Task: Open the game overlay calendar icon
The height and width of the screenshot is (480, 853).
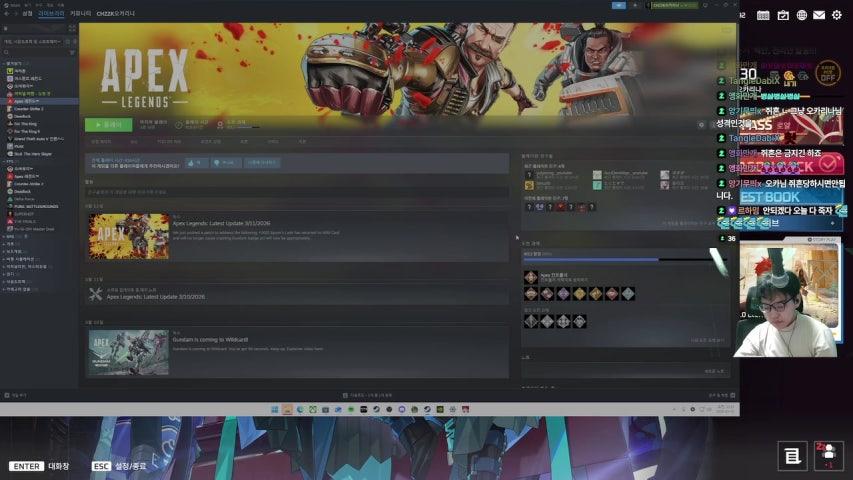Action: 763,15
